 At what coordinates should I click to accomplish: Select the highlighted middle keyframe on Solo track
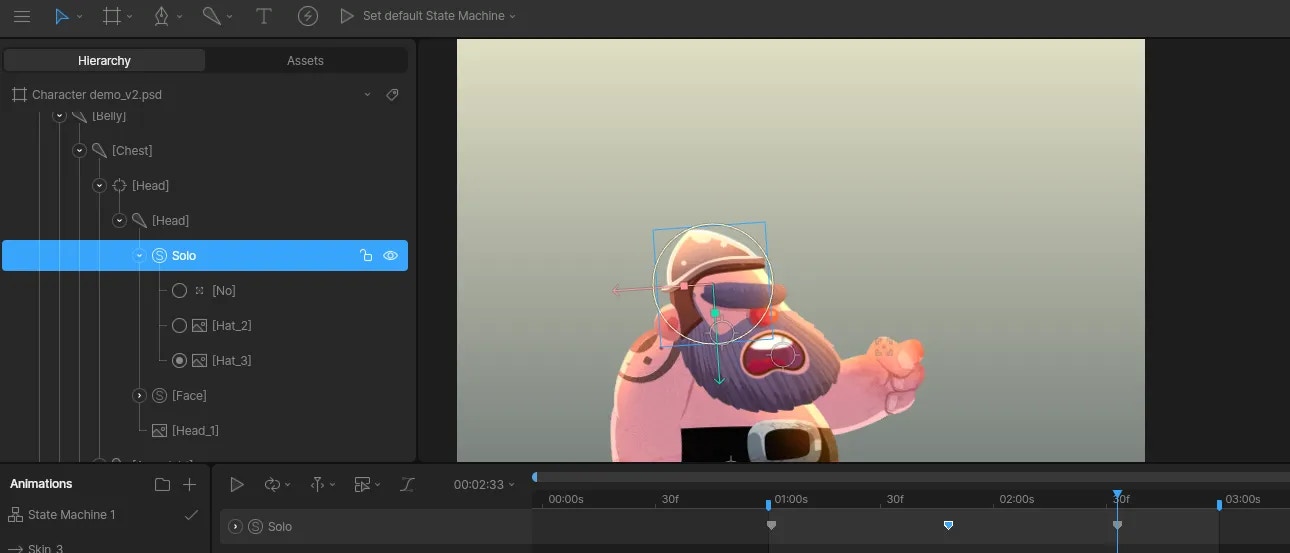(x=948, y=525)
